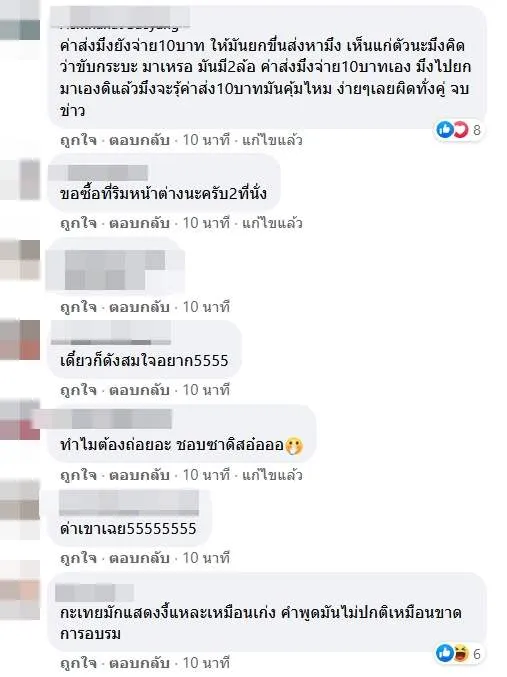Click ตอบกลับ under เดี๋ยวก็ดังสมใจอยาก5555 comment
Screen dimensions: 507x677
(x=139, y=390)
